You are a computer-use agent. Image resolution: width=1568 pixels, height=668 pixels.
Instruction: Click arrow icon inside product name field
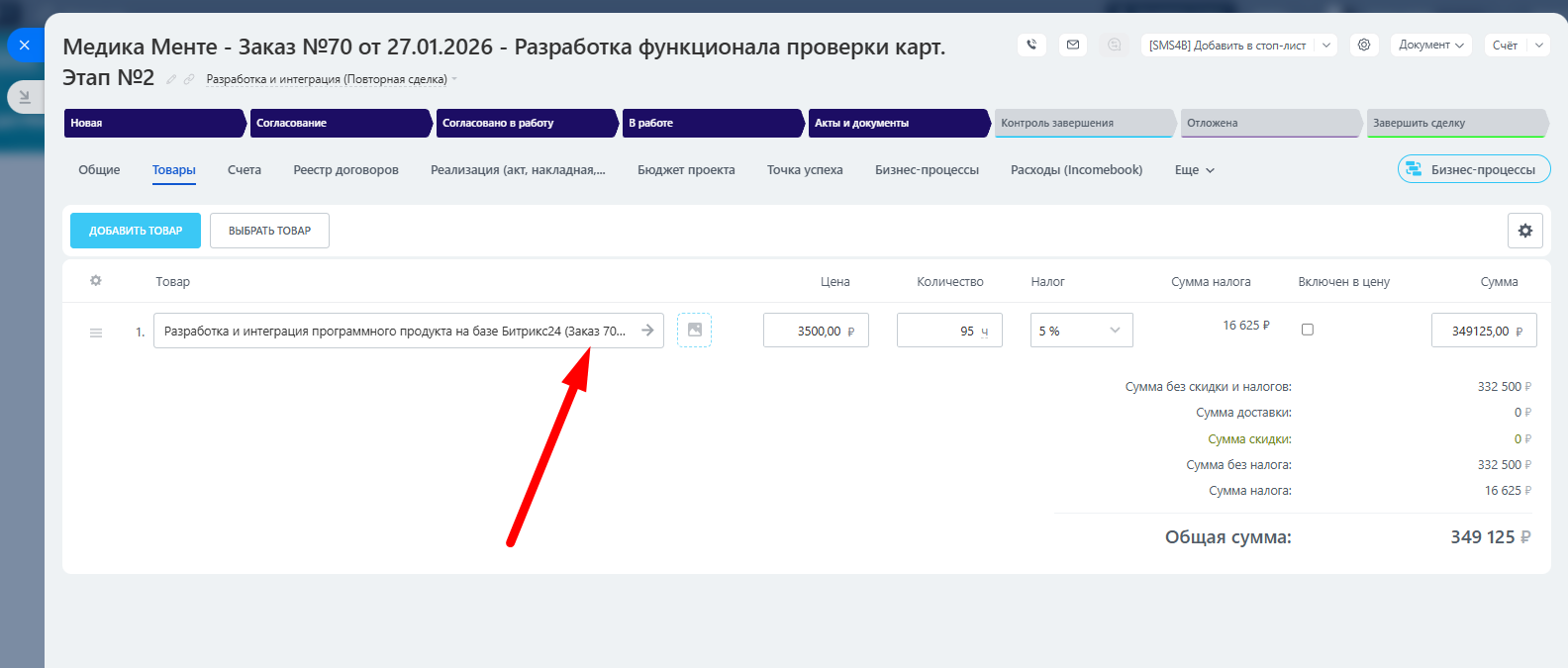click(647, 331)
